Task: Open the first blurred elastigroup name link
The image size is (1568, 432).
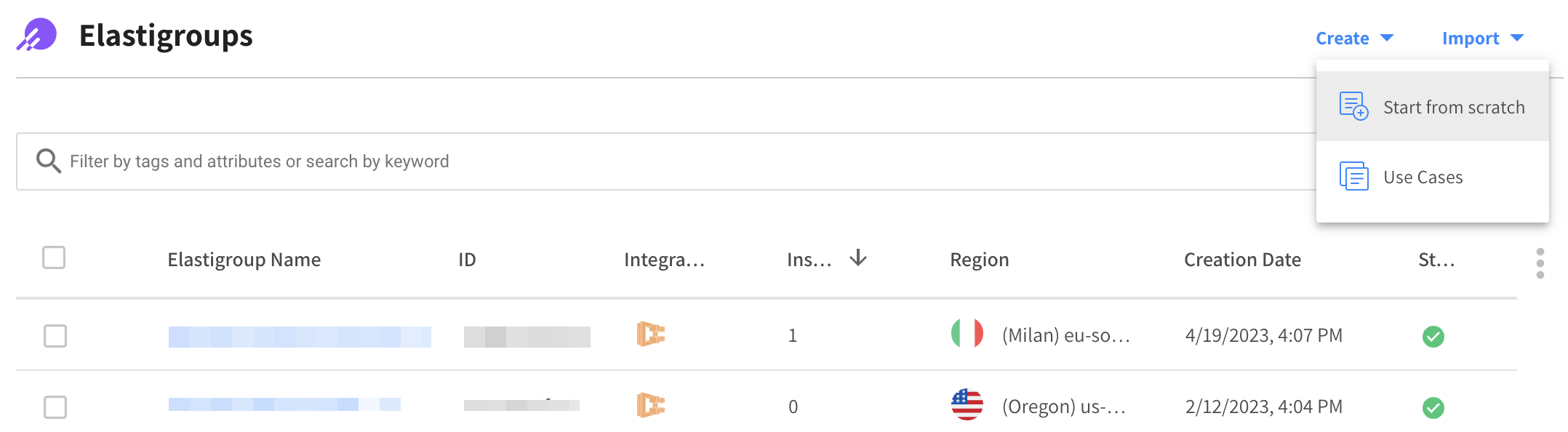Action: [x=300, y=337]
